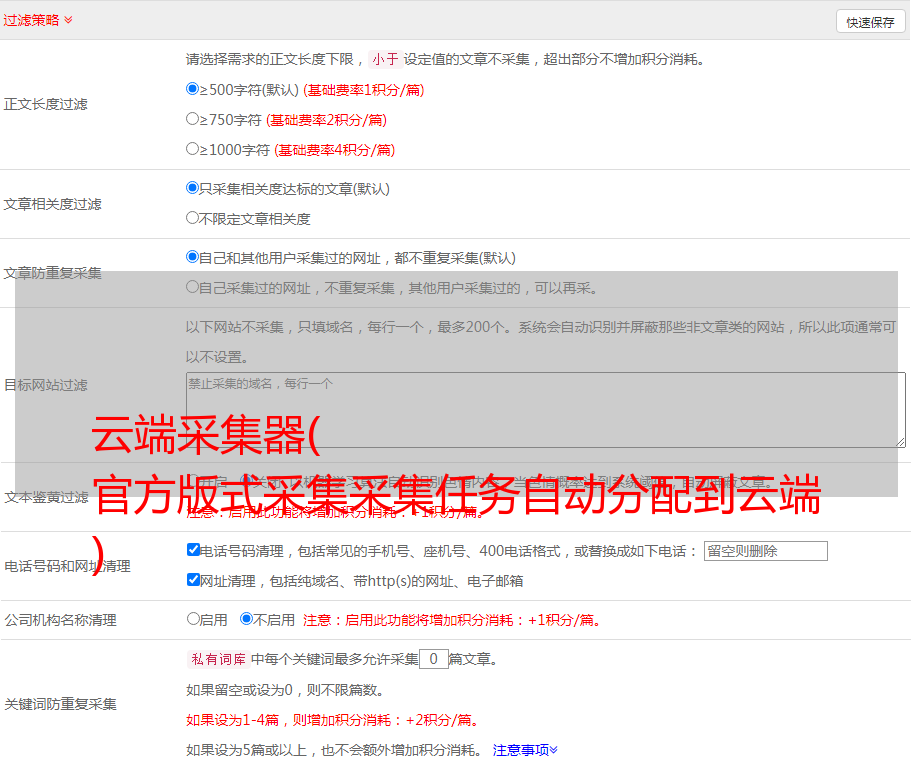Choose the ≥750字符 length filter
The height and width of the screenshot is (768, 912).
coord(193,119)
